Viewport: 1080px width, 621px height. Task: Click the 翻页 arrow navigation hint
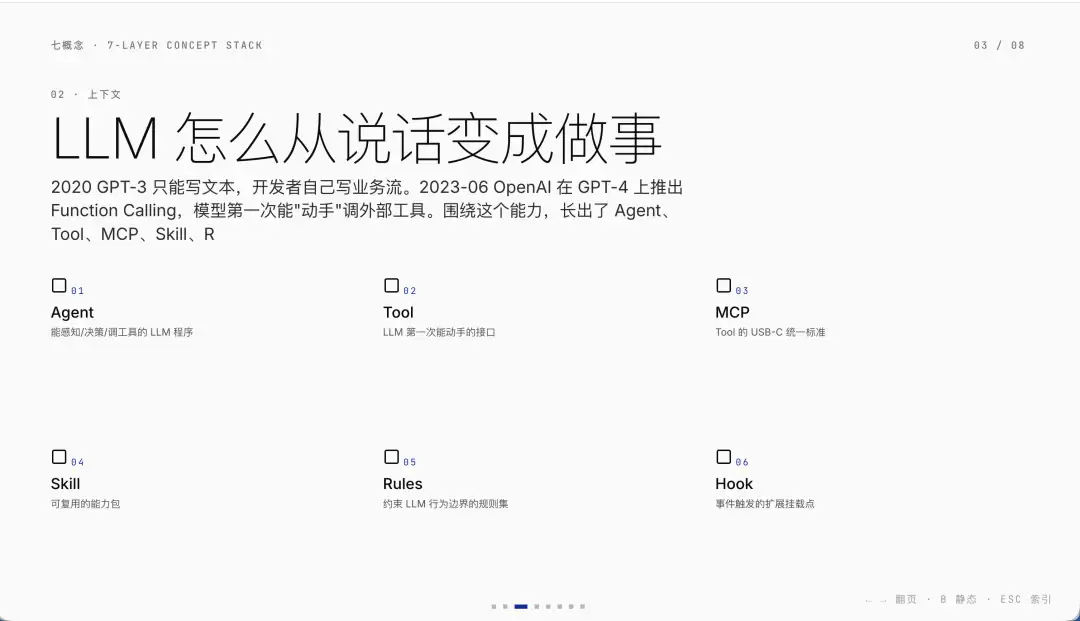pos(891,600)
